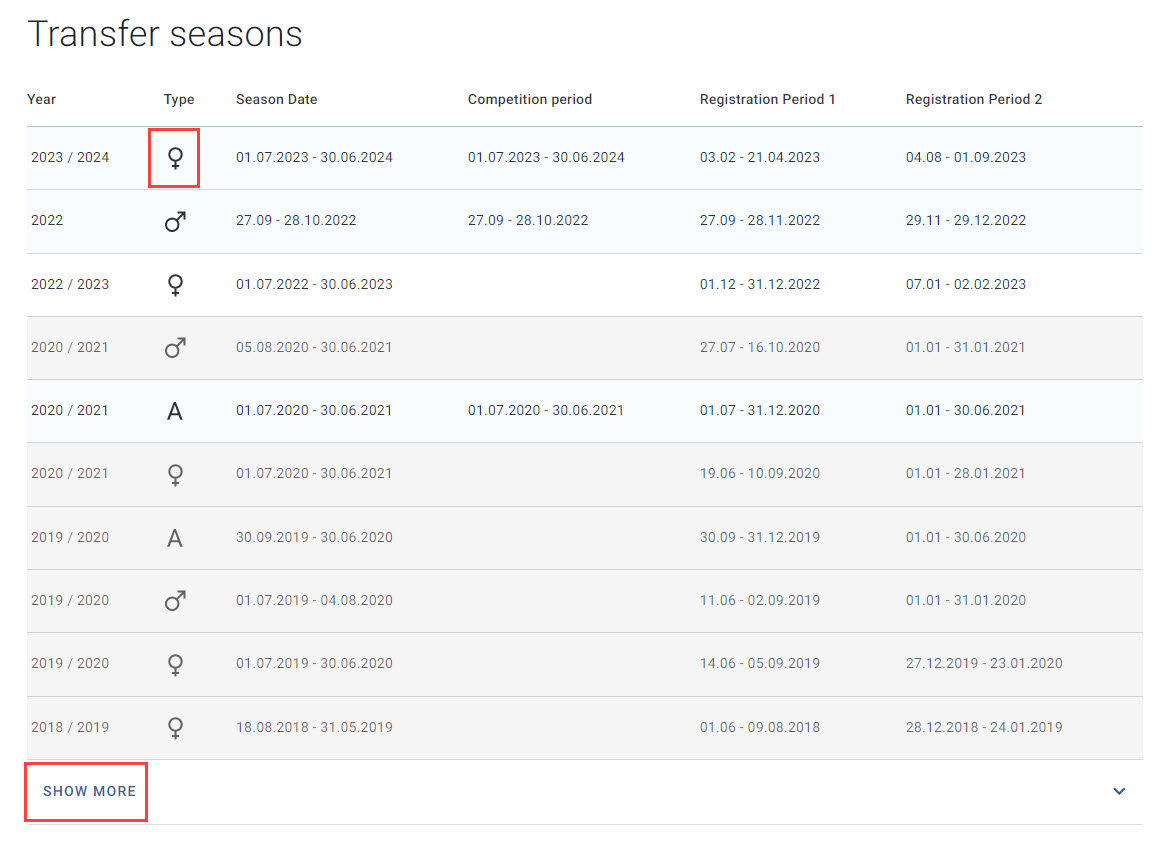
Task: Click the Season Date column header
Action: pyautogui.click(x=277, y=99)
